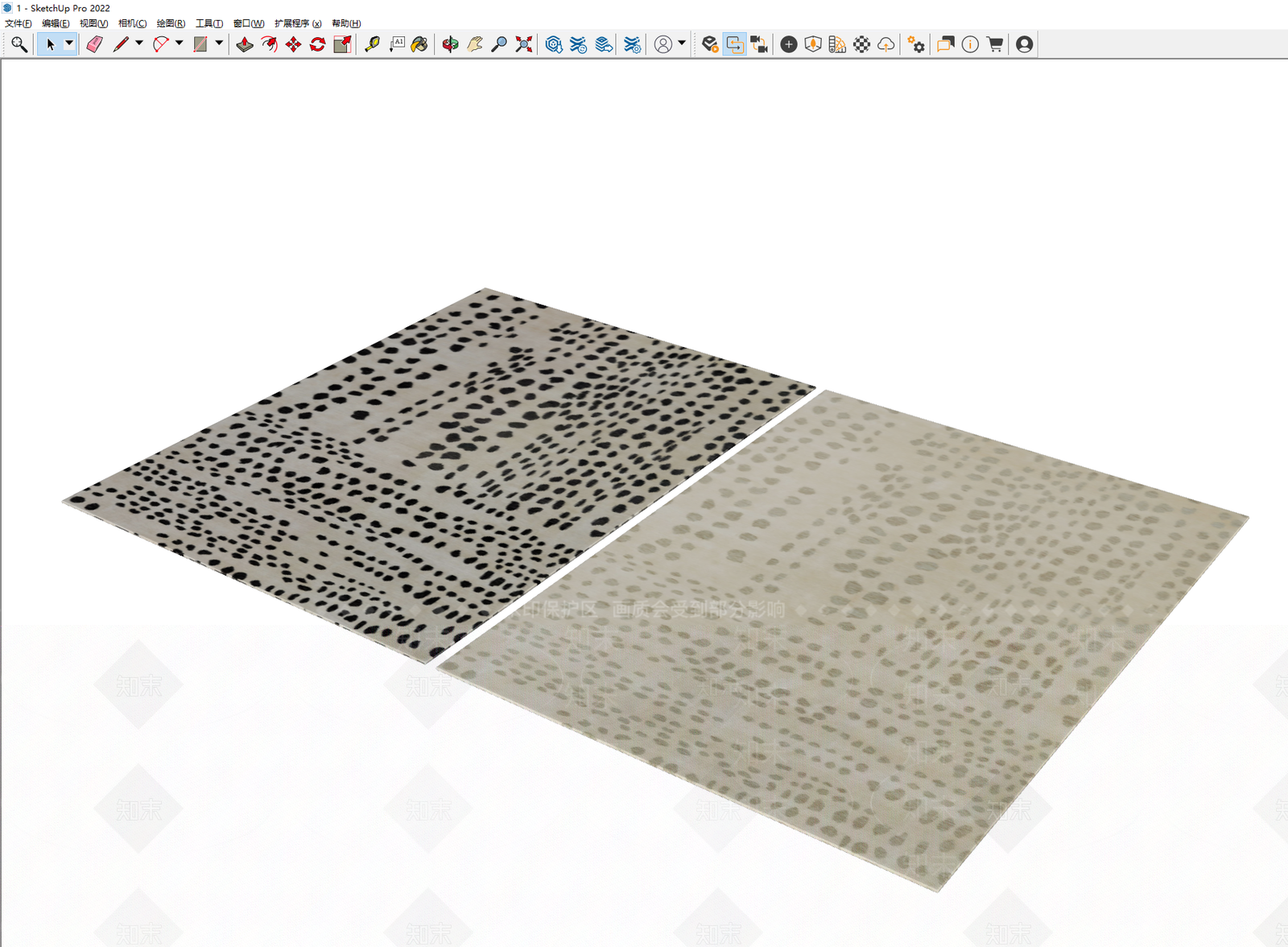Open the Enscape Material Editor

[861, 44]
